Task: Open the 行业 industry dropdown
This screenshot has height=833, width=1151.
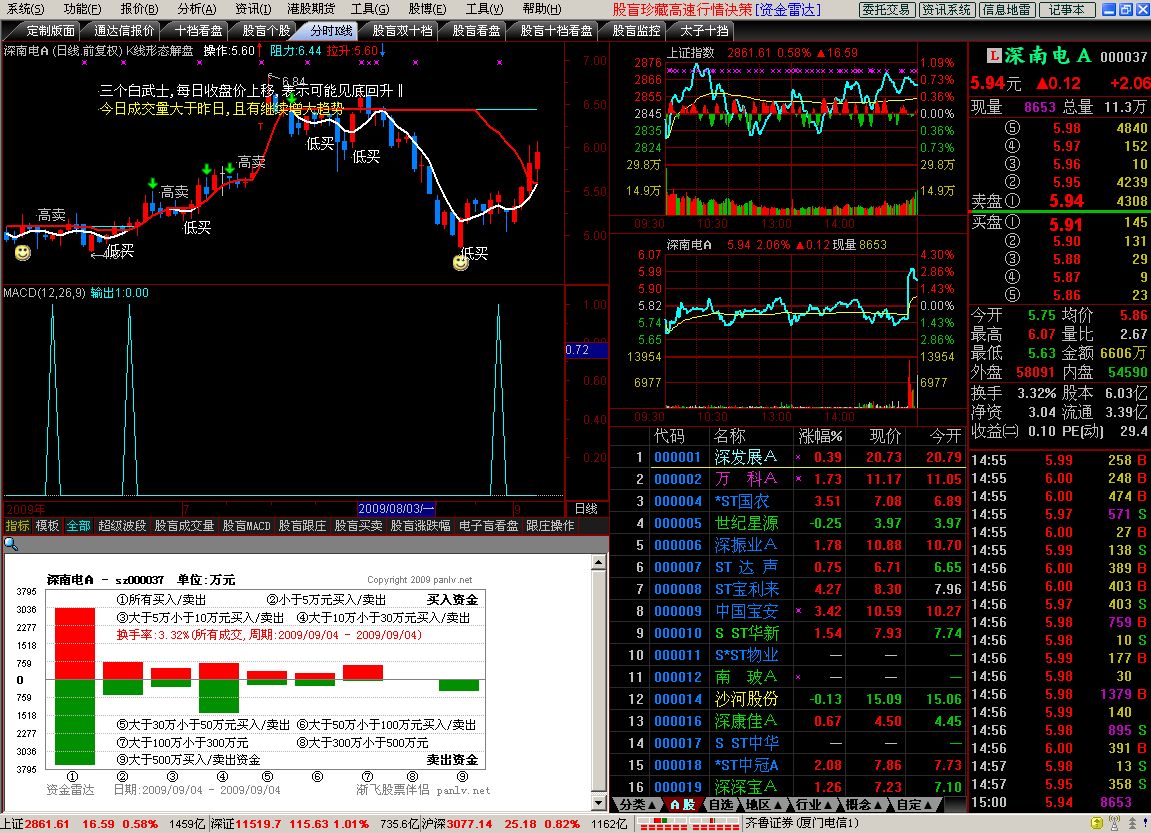Action: (813, 804)
